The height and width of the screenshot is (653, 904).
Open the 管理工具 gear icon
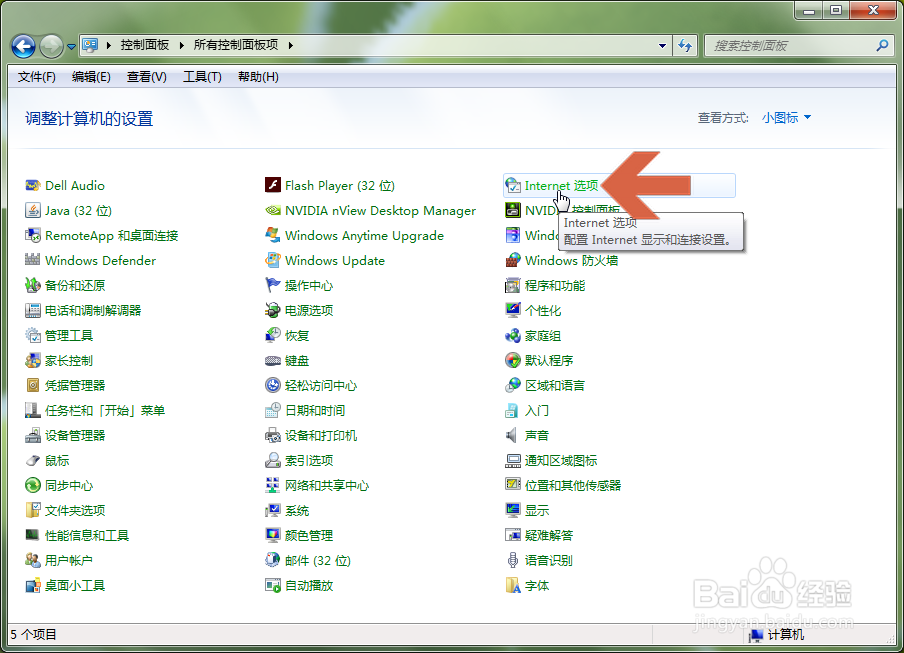coord(33,335)
